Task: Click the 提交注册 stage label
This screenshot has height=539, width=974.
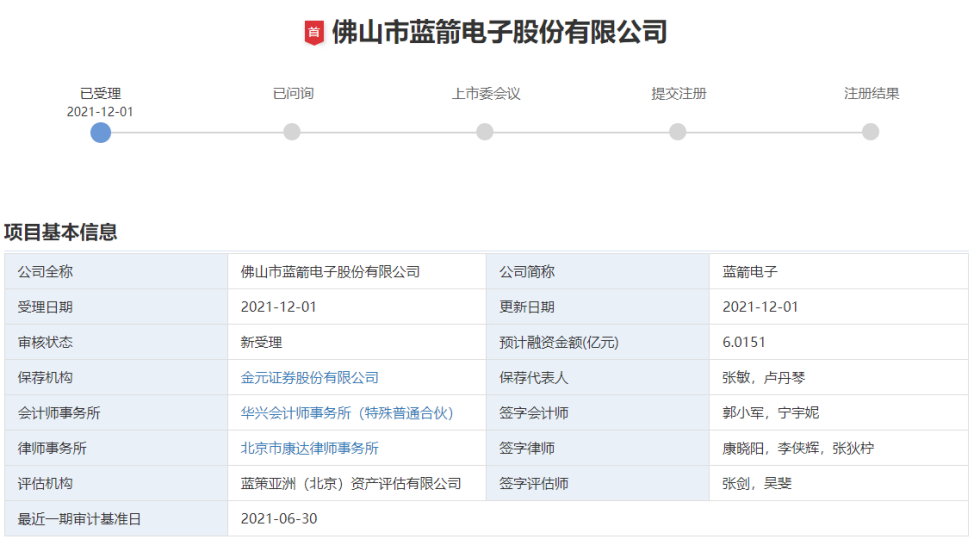Action: pos(679,94)
